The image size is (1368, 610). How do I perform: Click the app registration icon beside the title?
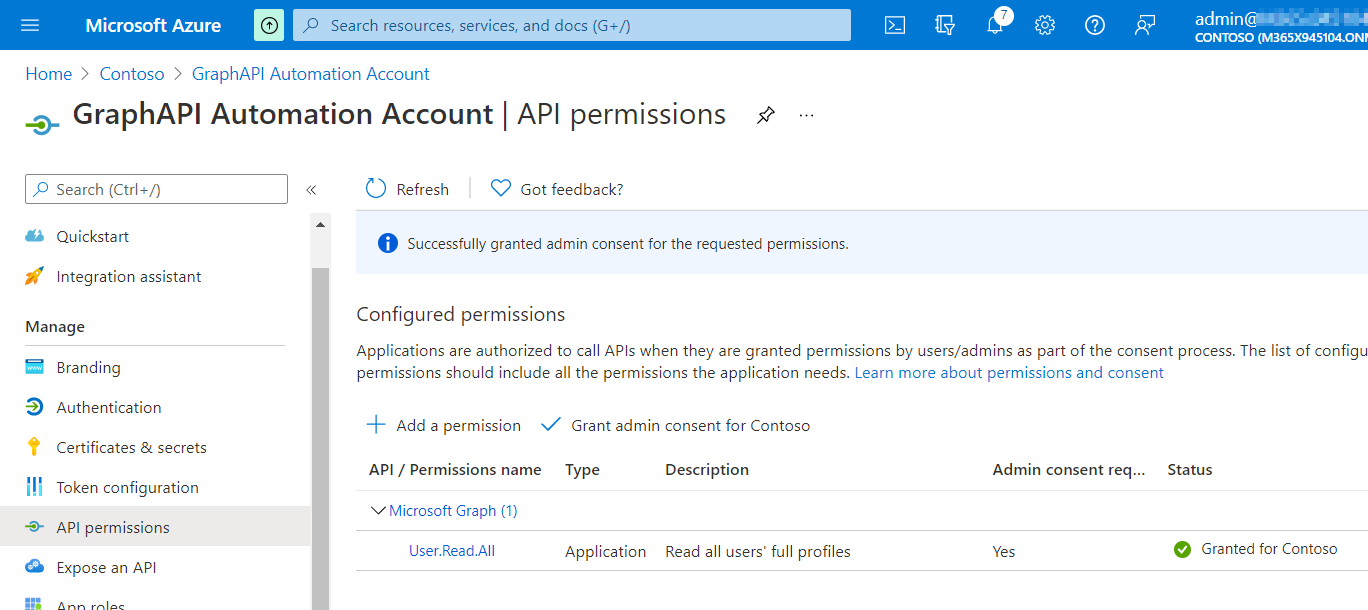point(42,126)
